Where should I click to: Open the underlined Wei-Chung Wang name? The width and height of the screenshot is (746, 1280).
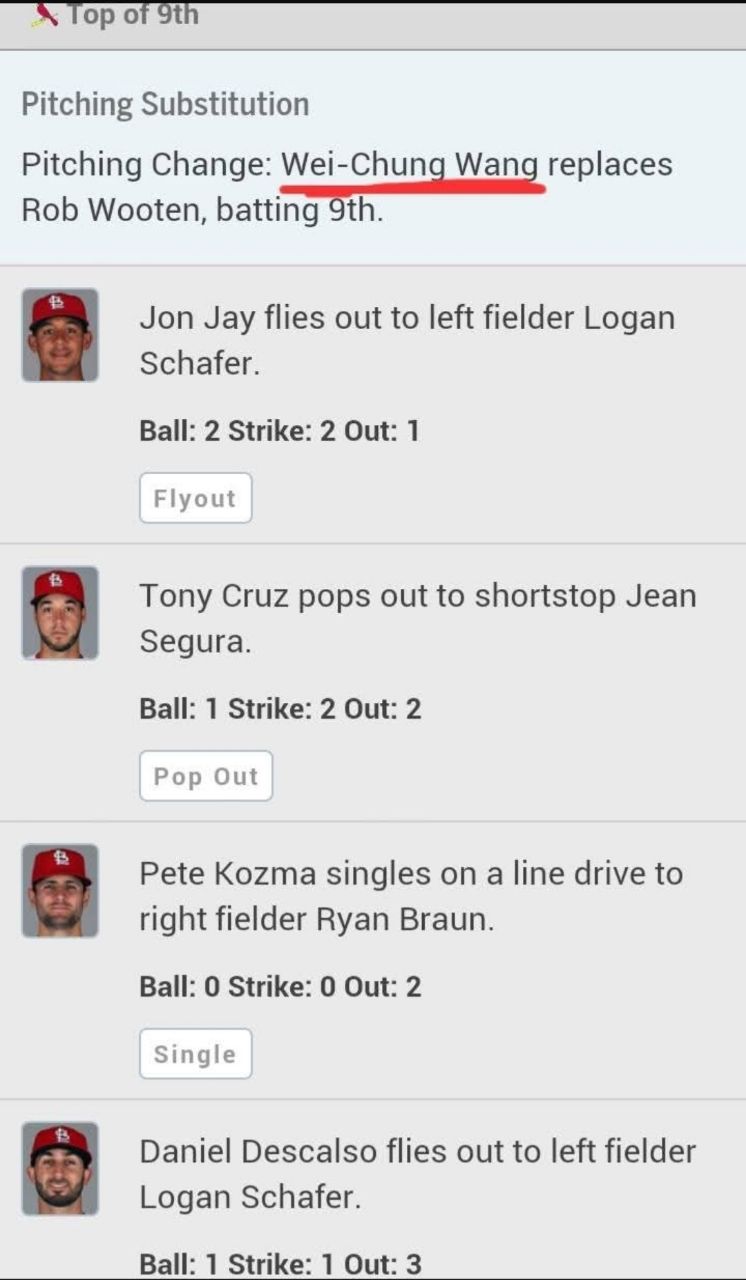(x=410, y=164)
